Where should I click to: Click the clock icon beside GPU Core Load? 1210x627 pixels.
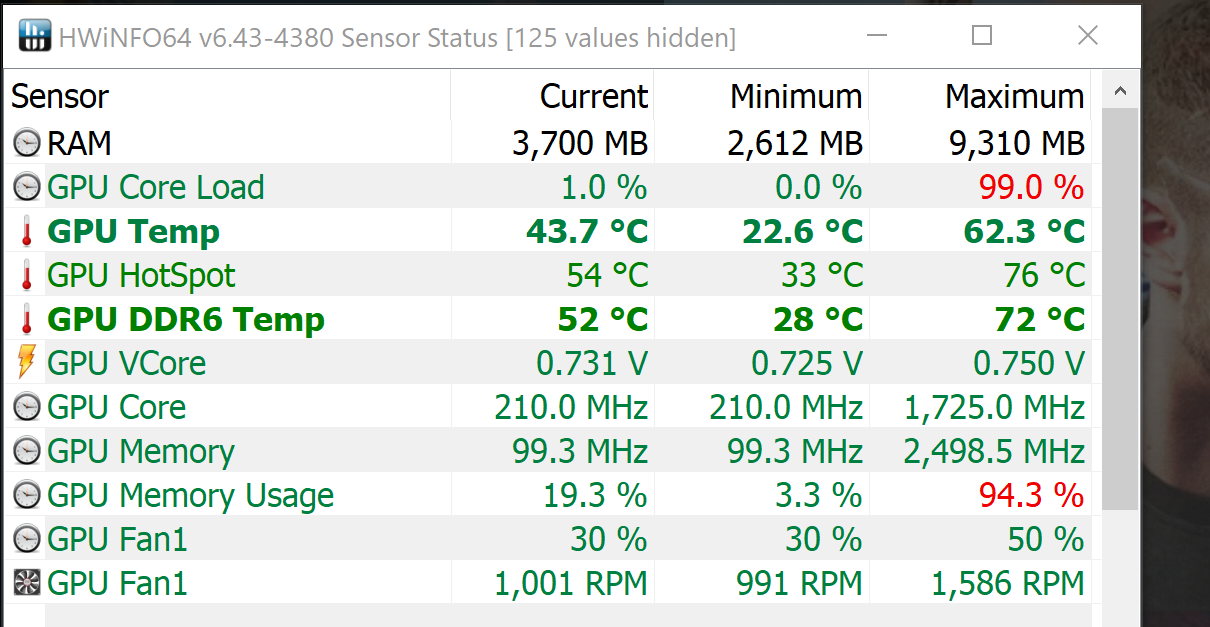coord(27,187)
